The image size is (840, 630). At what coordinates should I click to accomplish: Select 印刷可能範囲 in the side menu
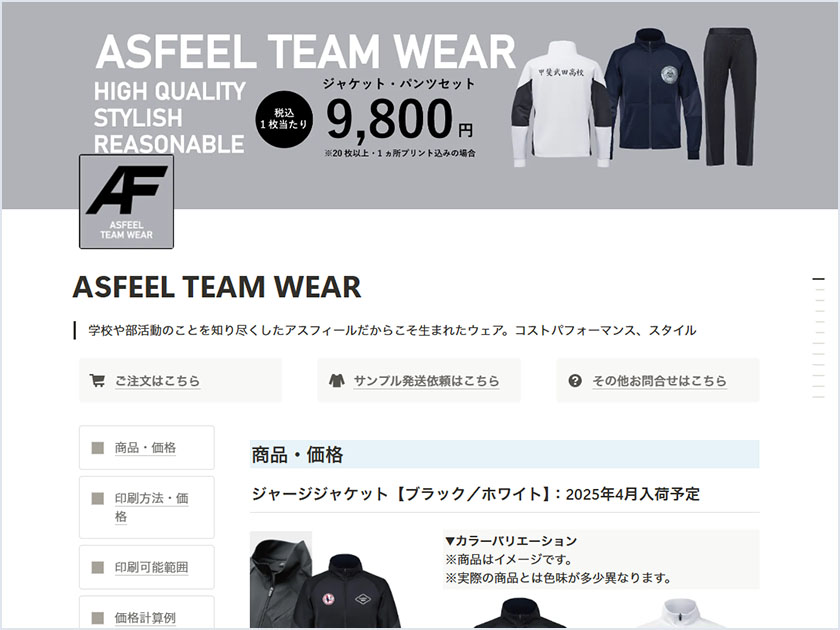(147, 567)
